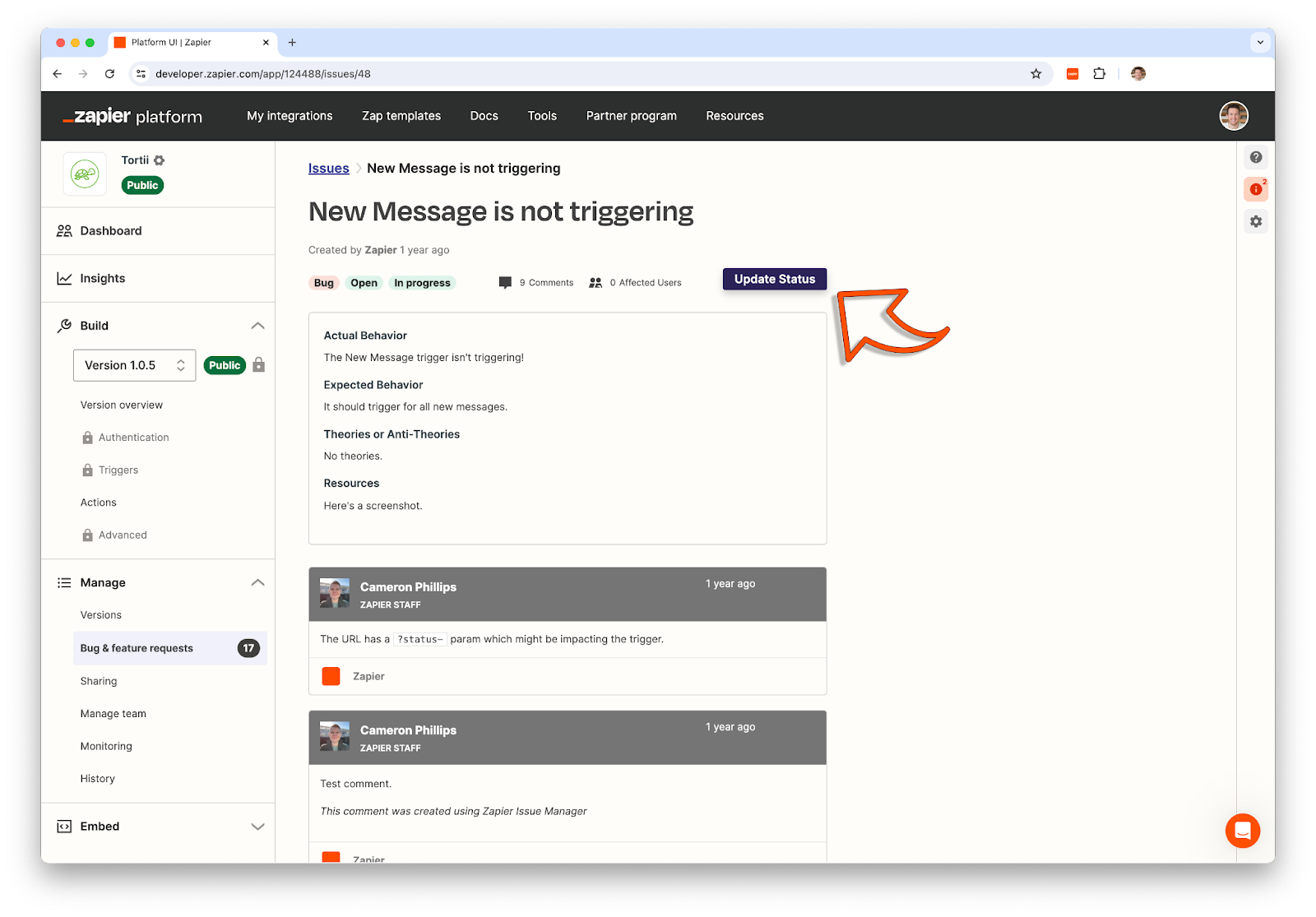Open Monitoring under Manage
The height and width of the screenshot is (917, 1316).
tap(106, 747)
